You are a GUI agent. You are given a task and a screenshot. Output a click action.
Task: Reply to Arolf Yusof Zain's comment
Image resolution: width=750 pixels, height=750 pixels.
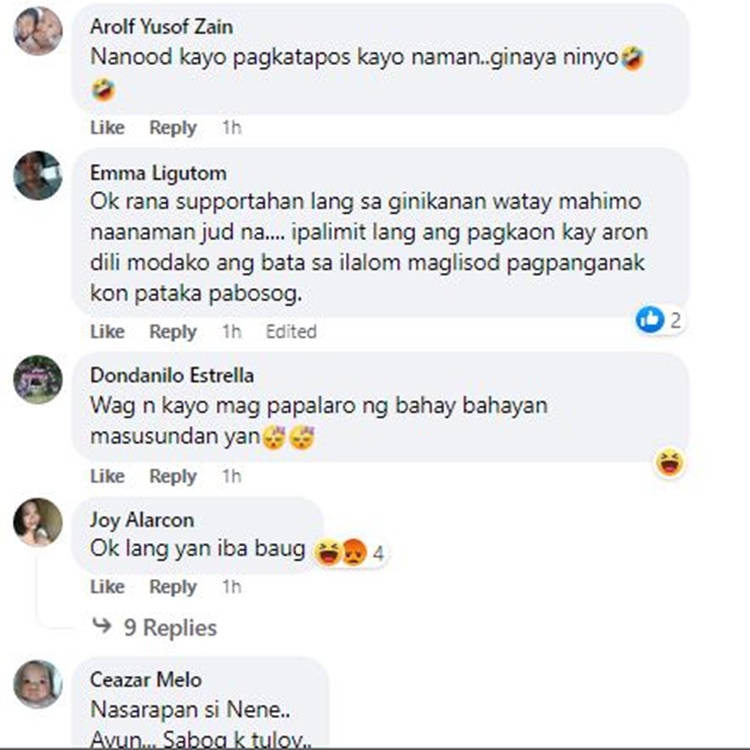point(173,127)
